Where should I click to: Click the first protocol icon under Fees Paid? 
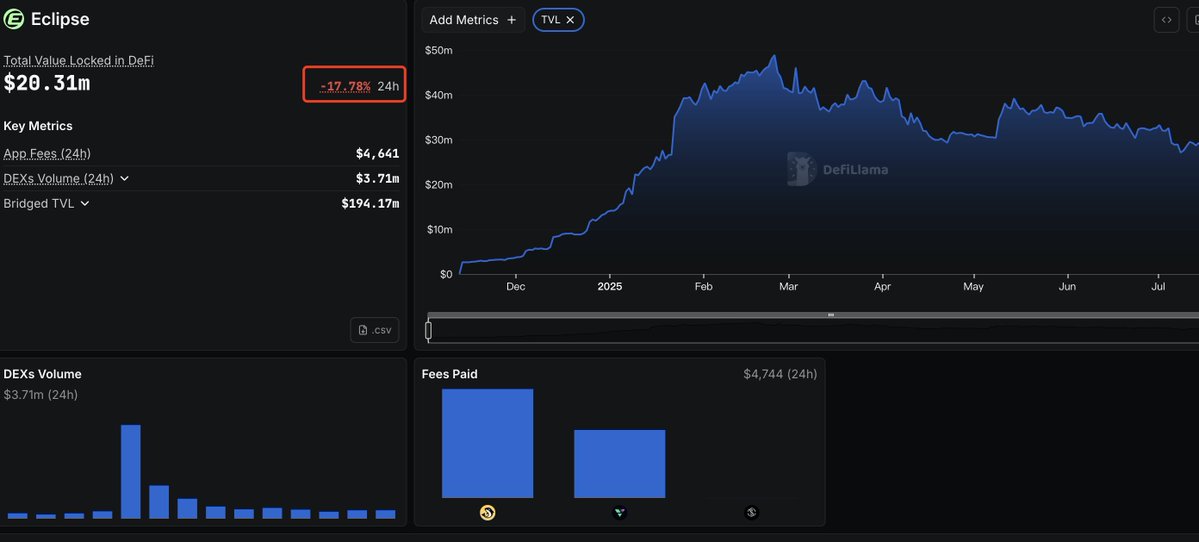point(487,513)
